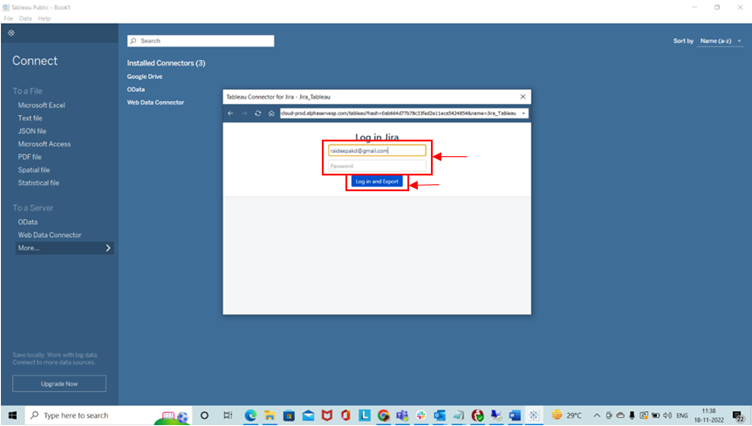Click the volume speaker icon in tray
Image resolution: width=752 pixels, height=426 pixels.
[x=668, y=415]
